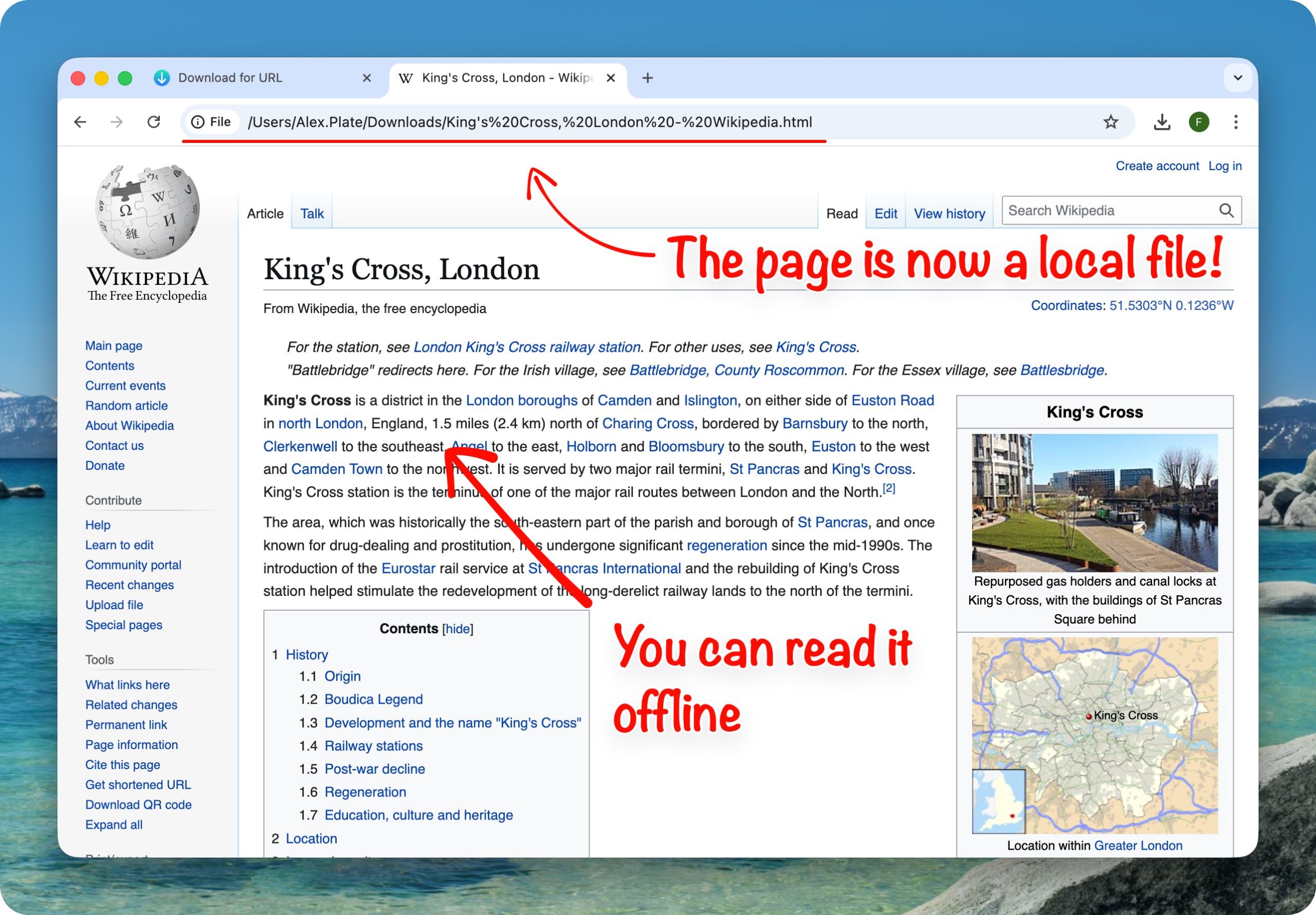Click Expand all in the sidebar
Screen dimensions: 1316x915
[114, 825]
